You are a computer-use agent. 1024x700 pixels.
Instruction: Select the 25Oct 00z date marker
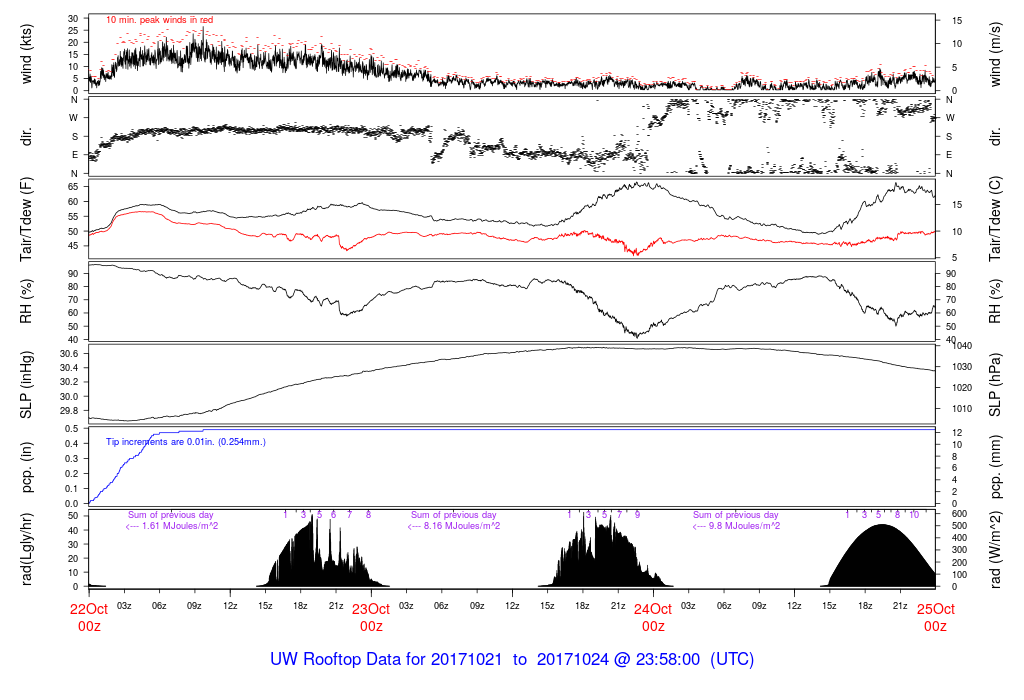(935, 617)
